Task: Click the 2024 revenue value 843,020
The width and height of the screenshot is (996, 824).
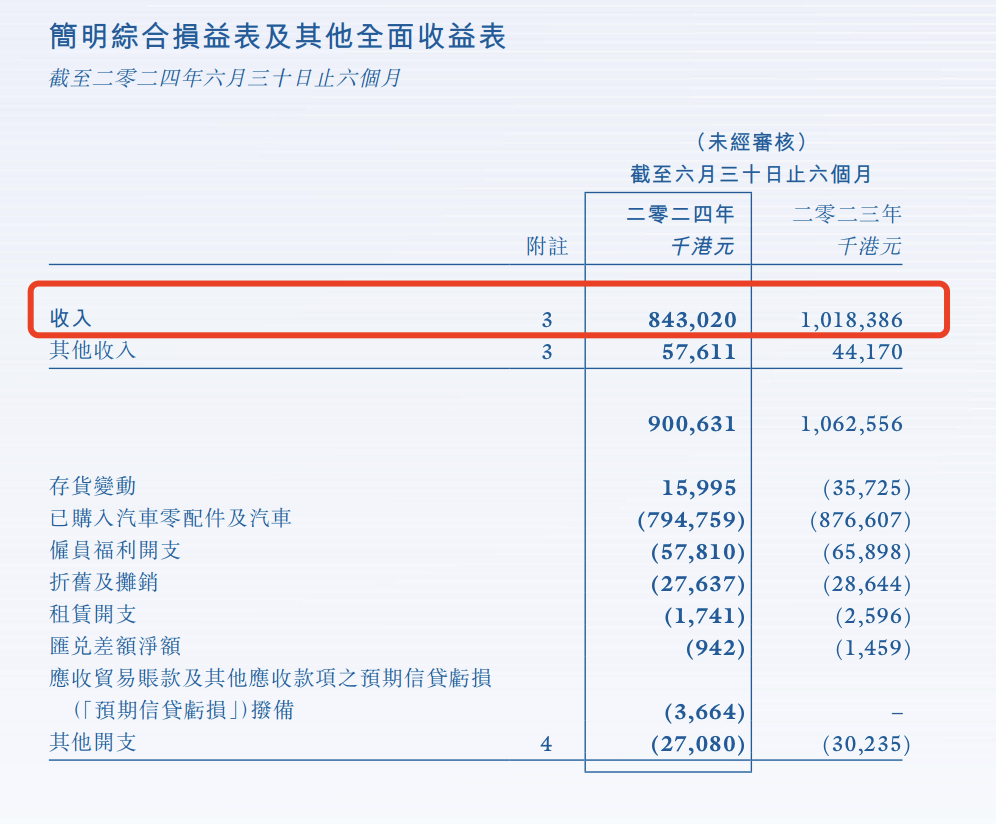Action: point(692,320)
